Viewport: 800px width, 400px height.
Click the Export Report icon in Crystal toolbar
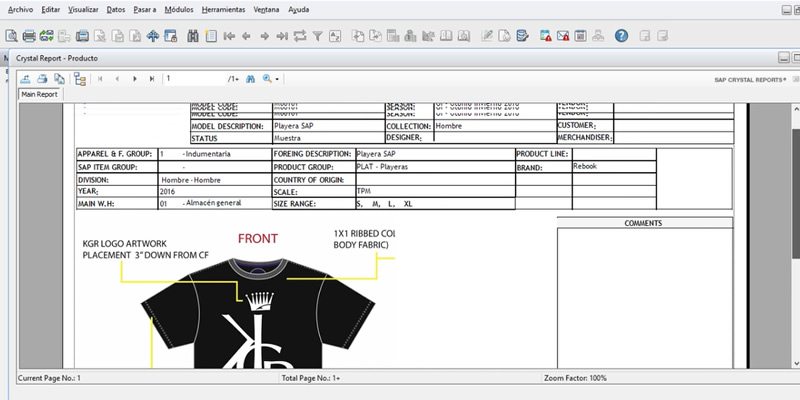(25, 78)
